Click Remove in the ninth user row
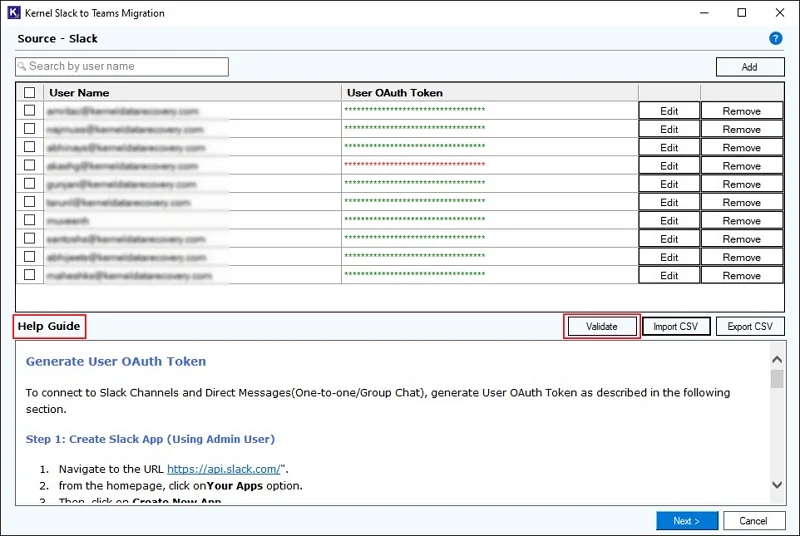Screen dimensions: 800x536 click(742, 258)
